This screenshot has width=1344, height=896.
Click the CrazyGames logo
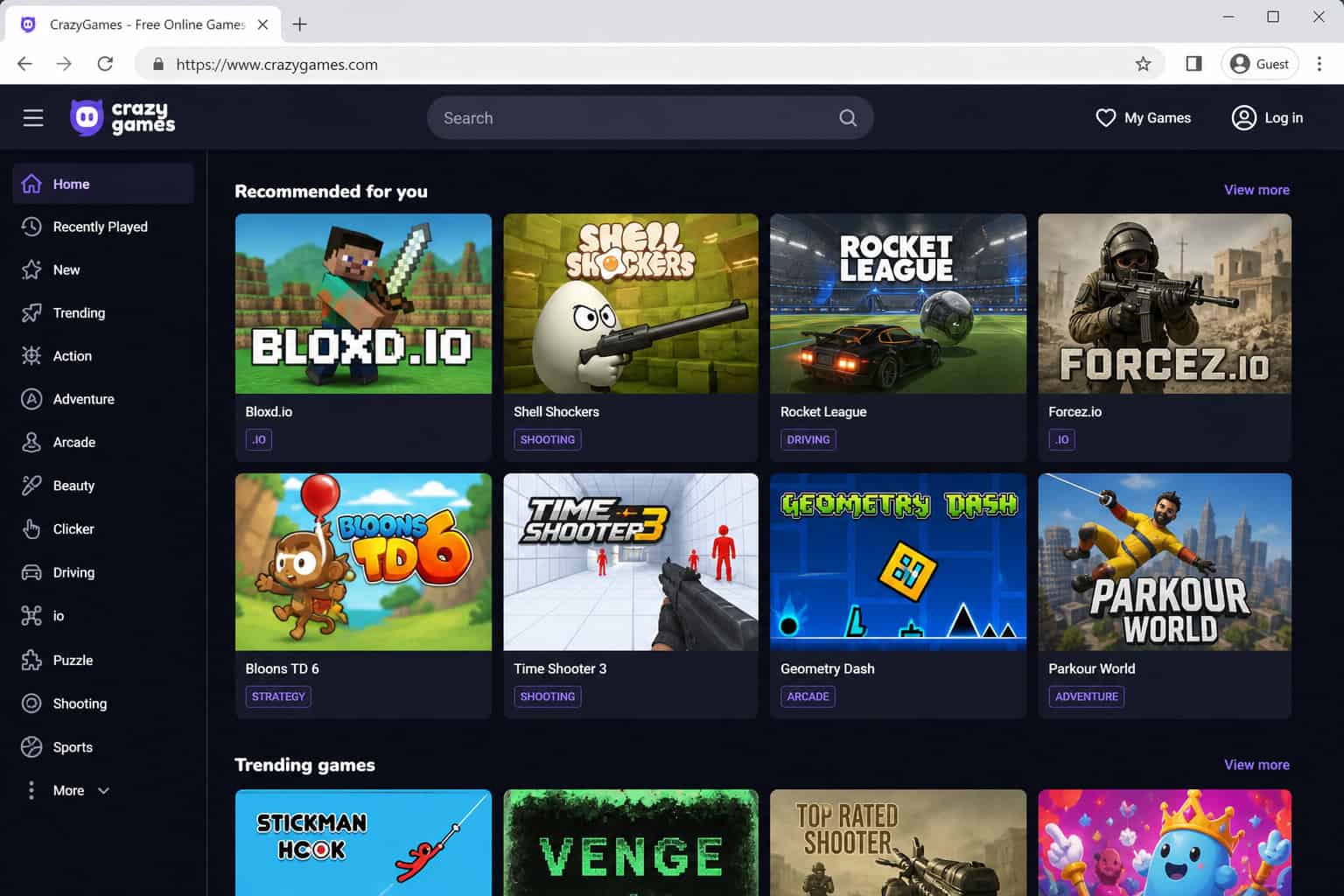(x=122, y=117)
